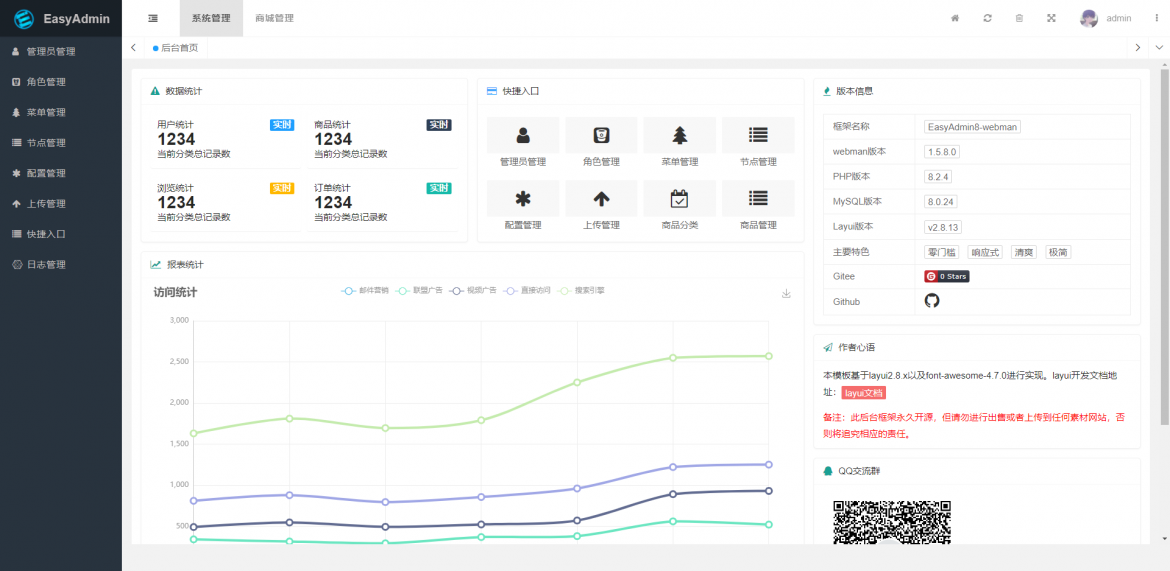Toggle the 邮件营销 legend series
This screenshot has height=571, width=1170.
pos(365,290)
